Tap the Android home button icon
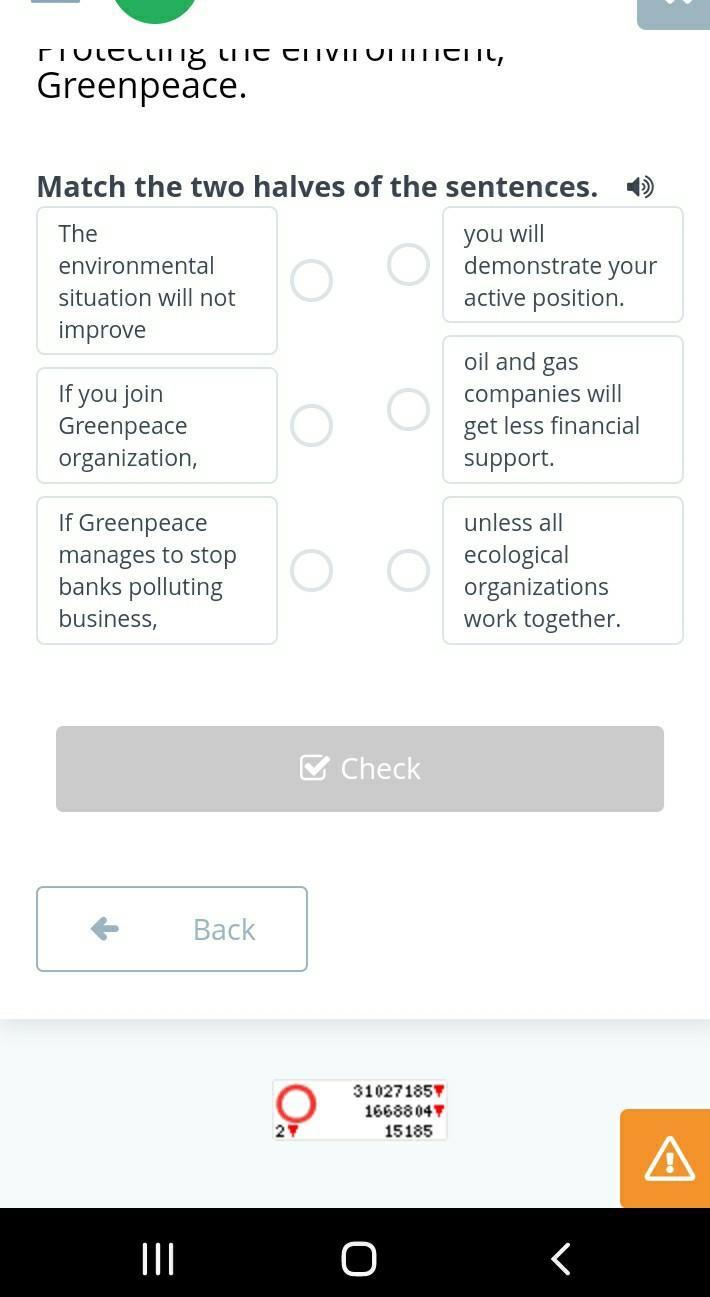The width and height of the screenshot is (710, 1297). coord(359,1258)
